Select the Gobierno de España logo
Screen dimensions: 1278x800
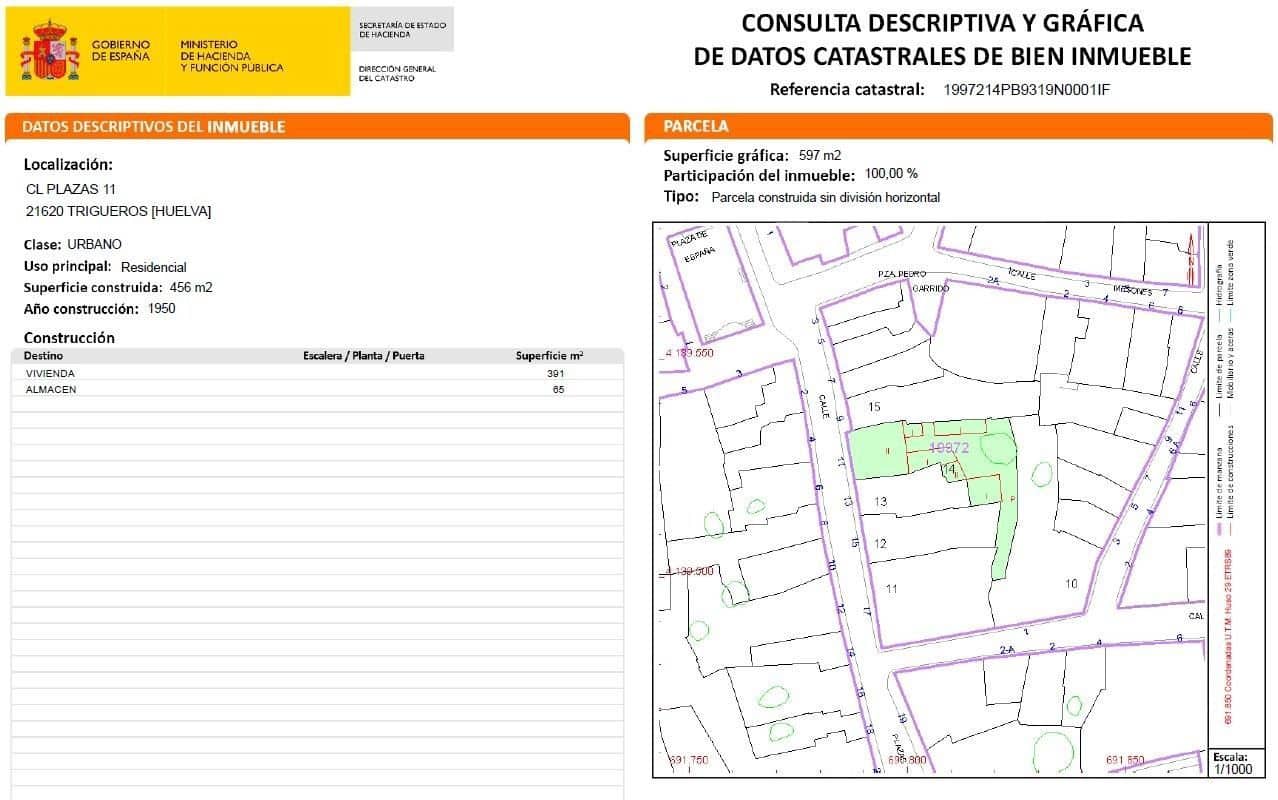click(123, 47)
